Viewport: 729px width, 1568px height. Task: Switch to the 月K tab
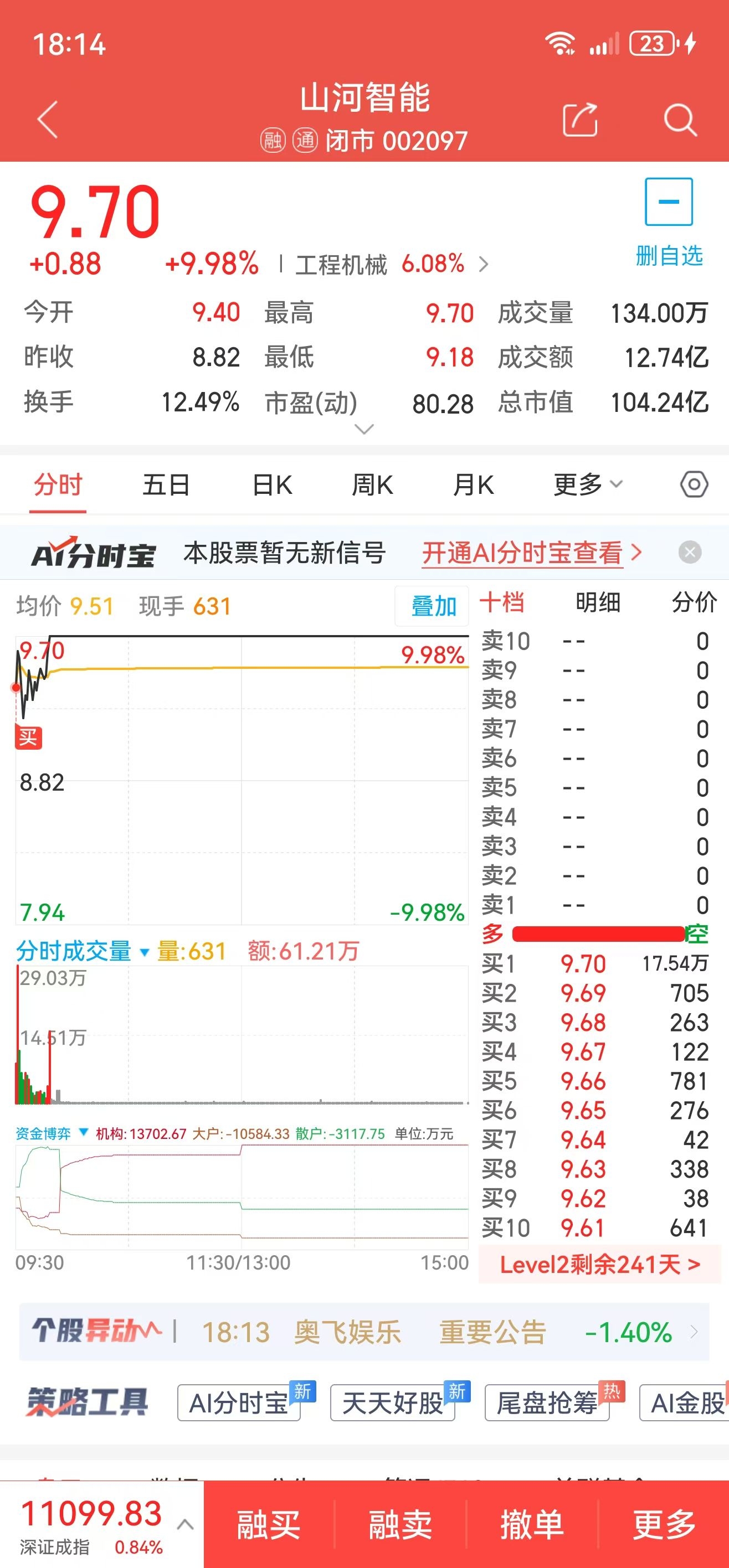tap(473, 484)
